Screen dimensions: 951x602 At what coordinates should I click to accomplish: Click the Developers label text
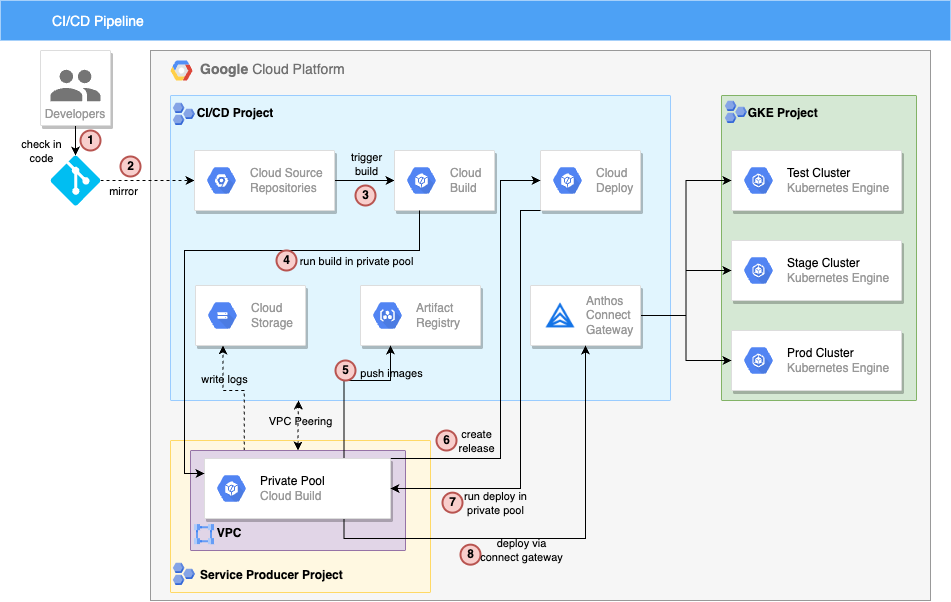[75, 114]
